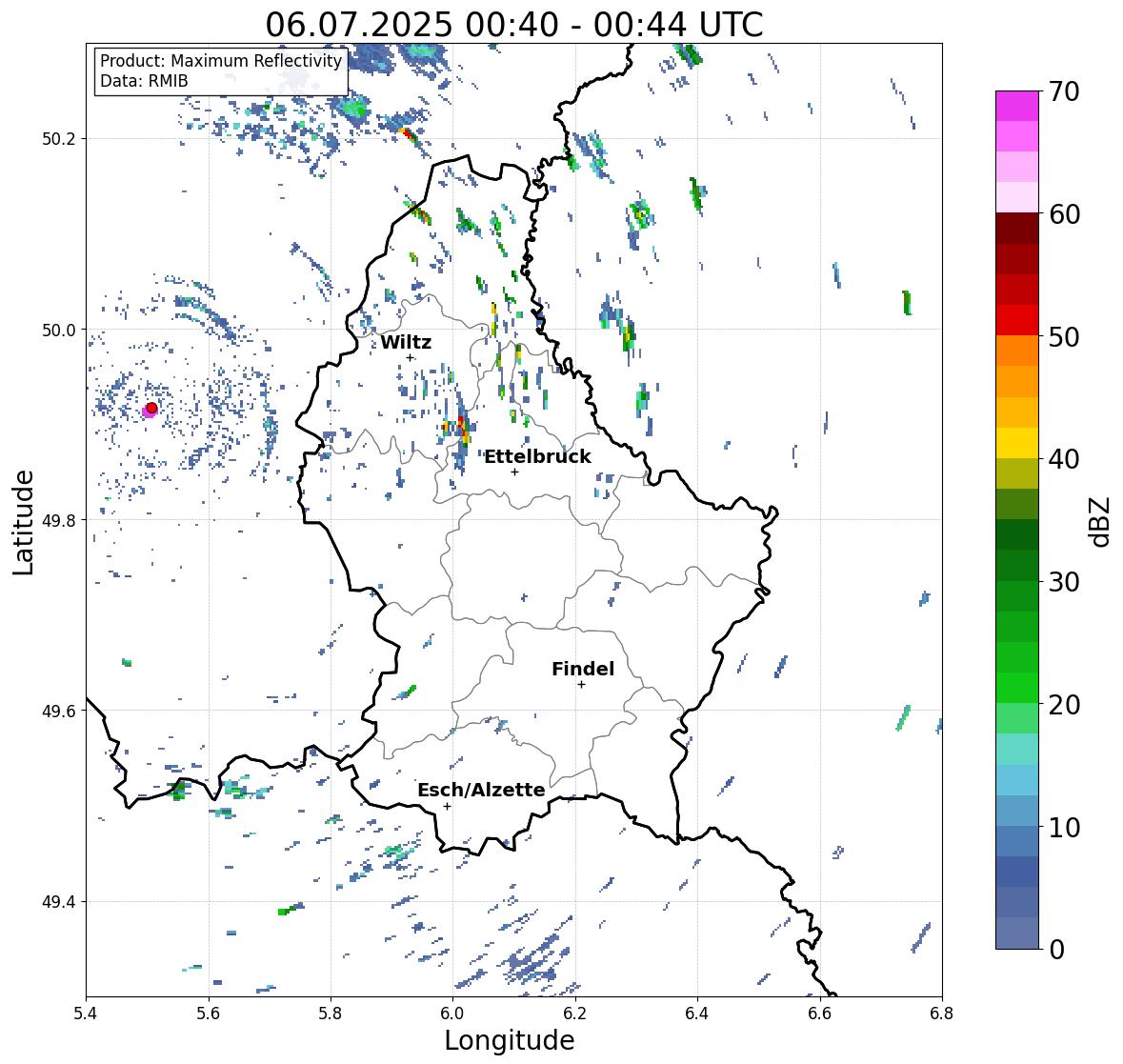
Task: Click the dark maroon colorbar segment below 60
Action: (1017, 229)
